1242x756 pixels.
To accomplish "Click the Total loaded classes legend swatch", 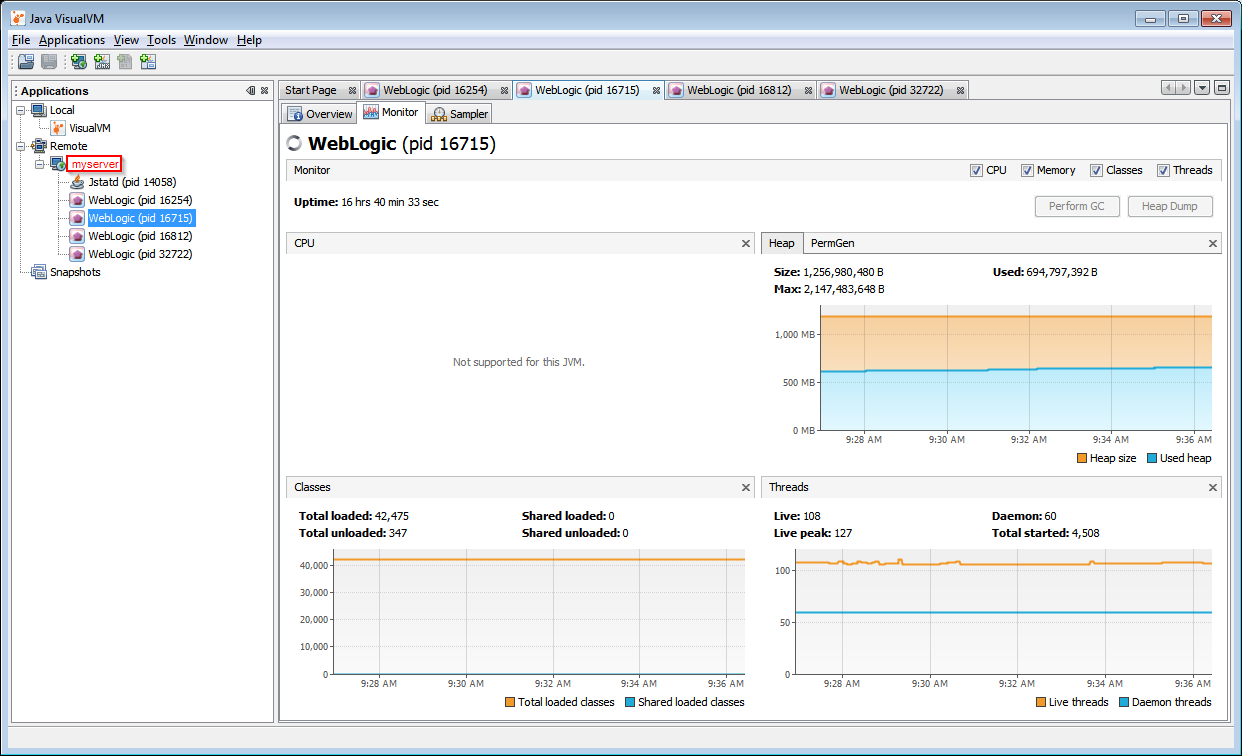I will click(x=510, y=702).
